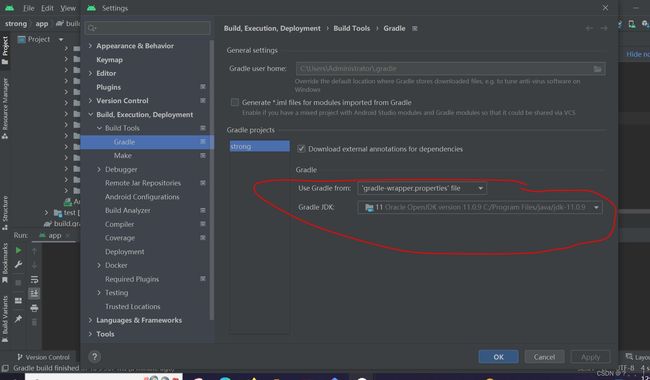Select Deployment settings page

pos(124,252)
